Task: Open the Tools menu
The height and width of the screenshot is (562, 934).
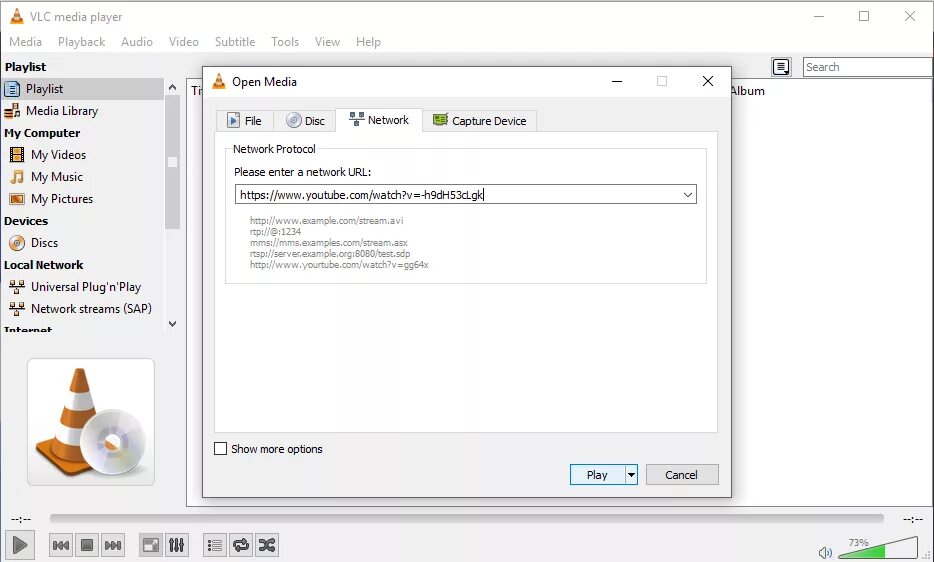Action: click(x=285, y=42)
